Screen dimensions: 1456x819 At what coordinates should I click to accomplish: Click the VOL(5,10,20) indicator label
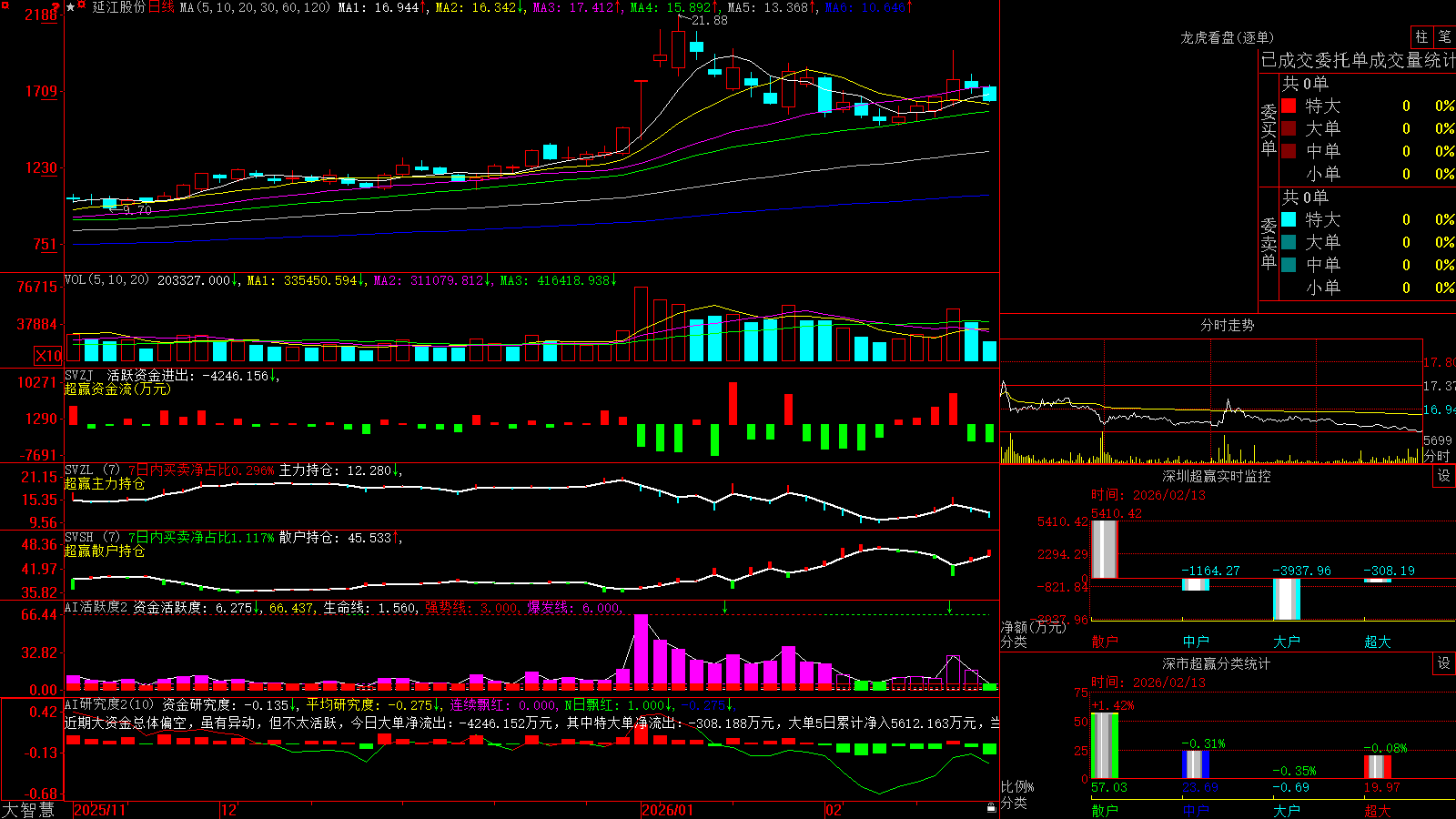[x=106, y=280]
